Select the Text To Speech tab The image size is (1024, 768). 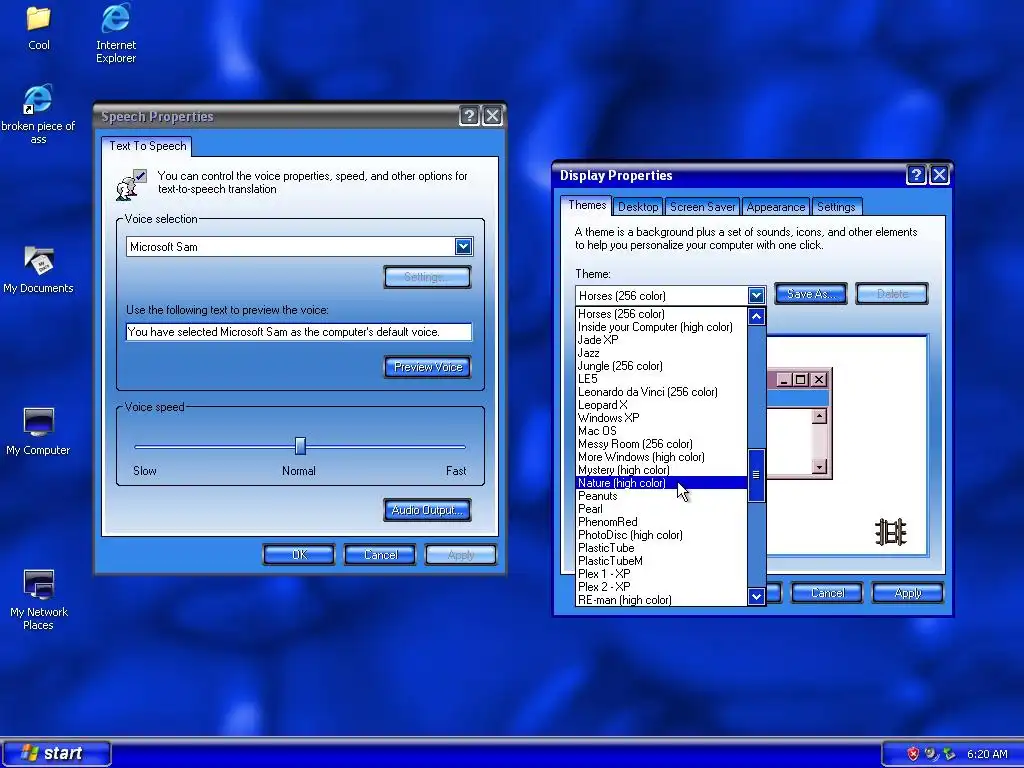tap(148, 146)
